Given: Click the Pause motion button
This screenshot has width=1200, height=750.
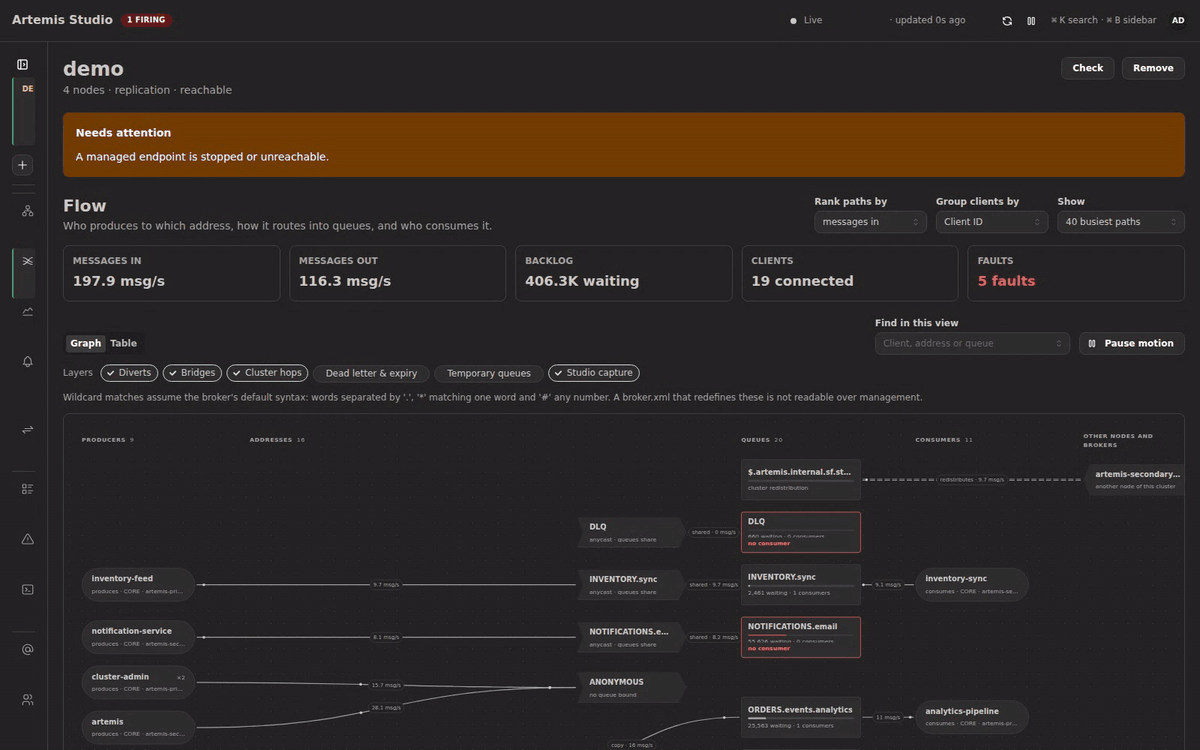Looking at the screenshot, I should click(1132, 343).
